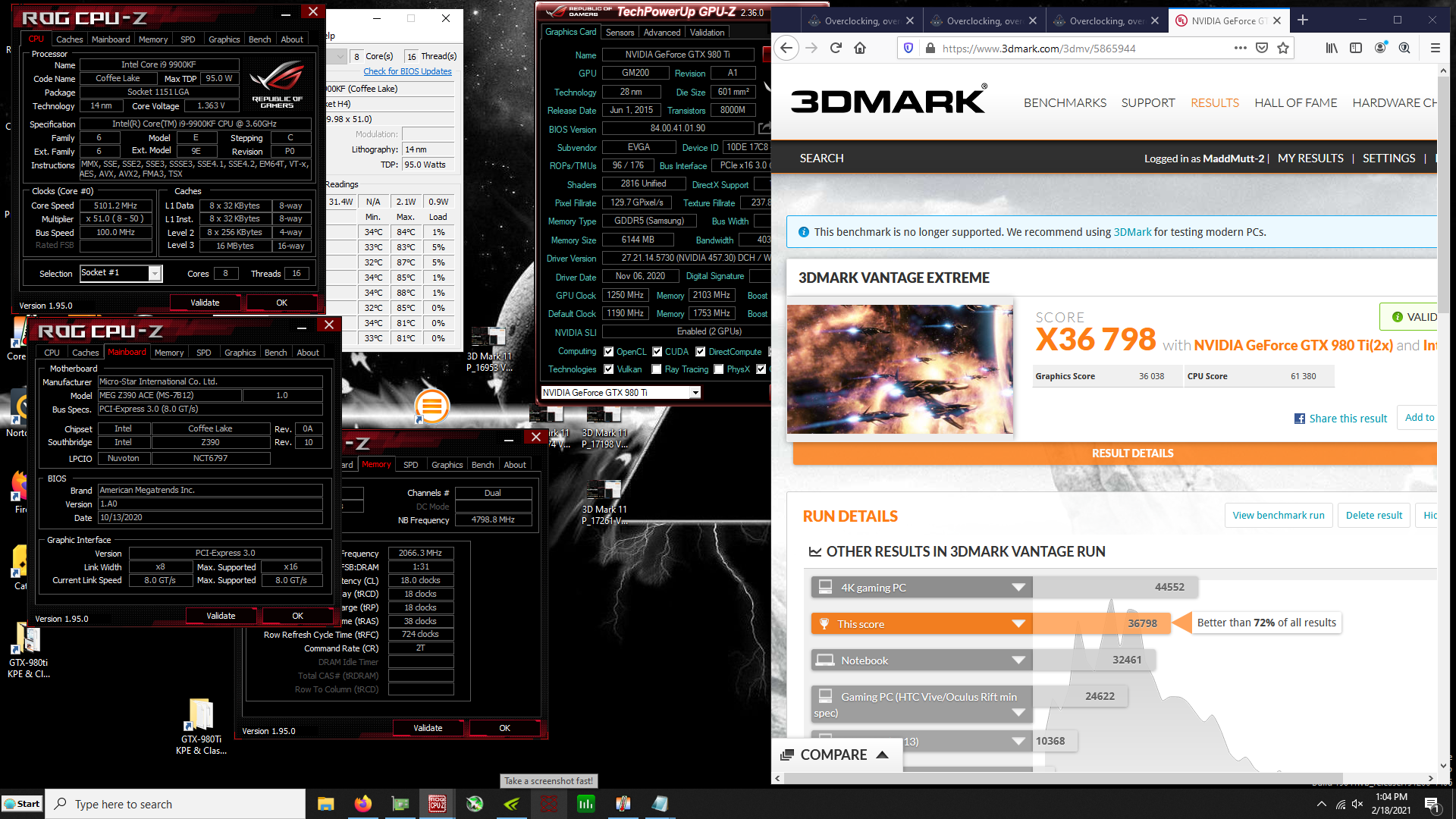Click Delete result button
The height and width of the screenshot is (819, 1456).
[1374, 516]
